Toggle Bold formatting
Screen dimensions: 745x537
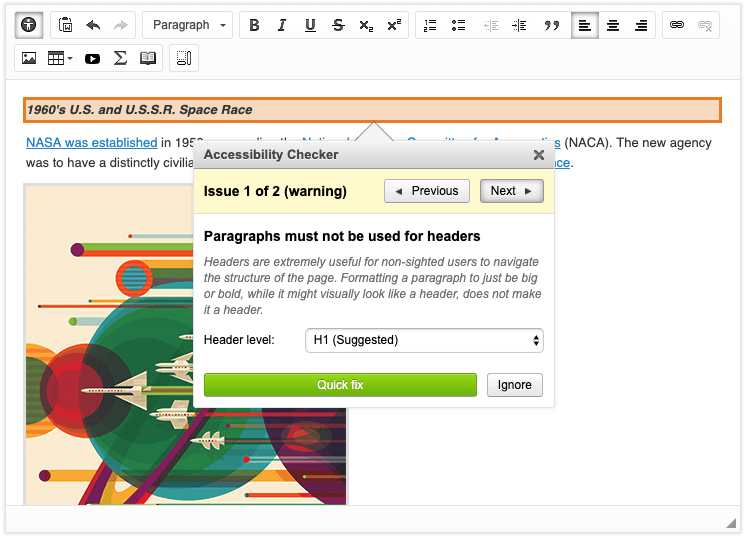[254, 25]
